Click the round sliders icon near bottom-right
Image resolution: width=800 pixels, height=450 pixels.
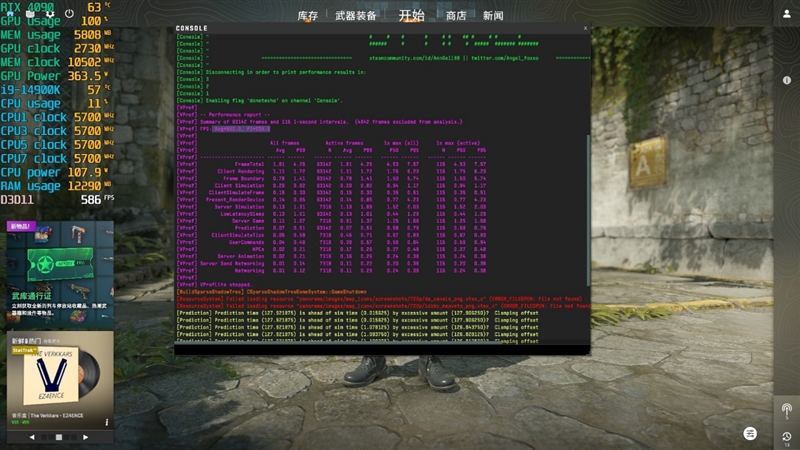(750, 434)
